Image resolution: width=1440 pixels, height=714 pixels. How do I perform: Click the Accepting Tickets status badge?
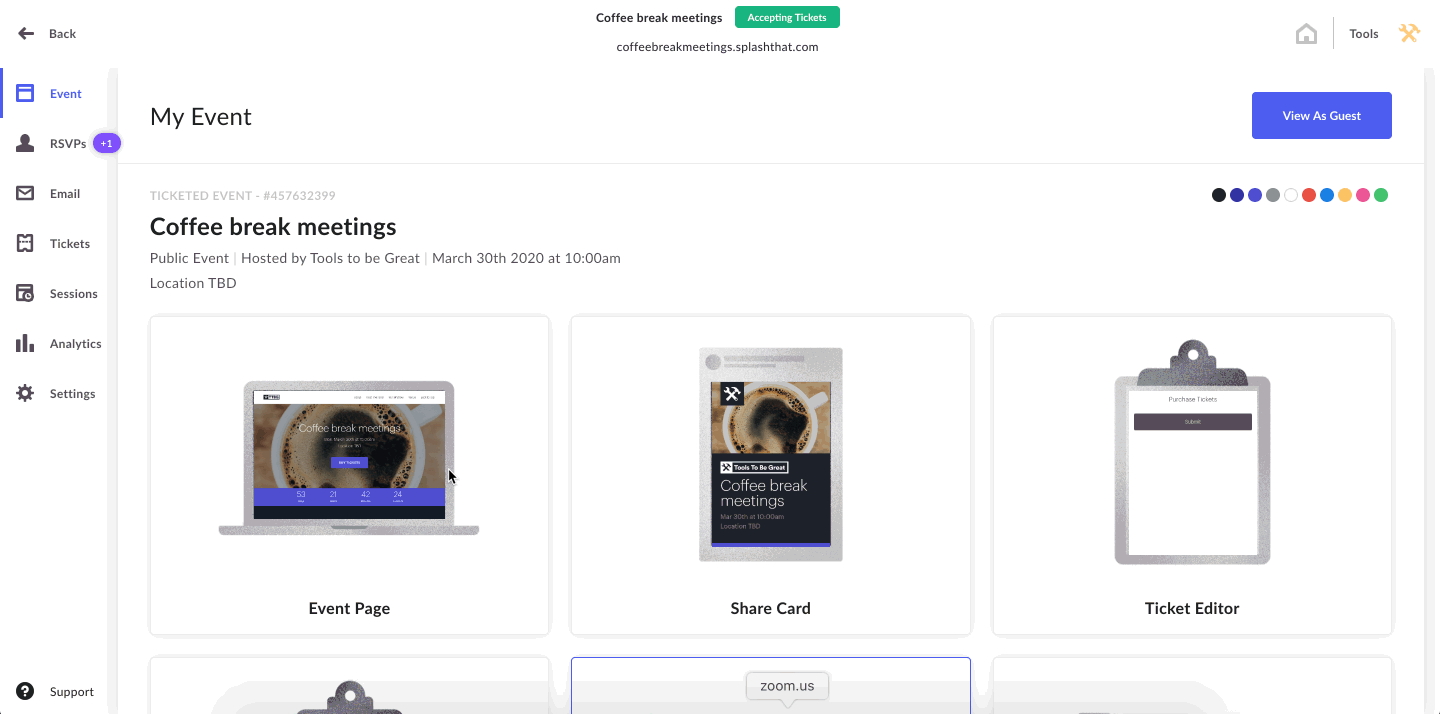[787, 17]
